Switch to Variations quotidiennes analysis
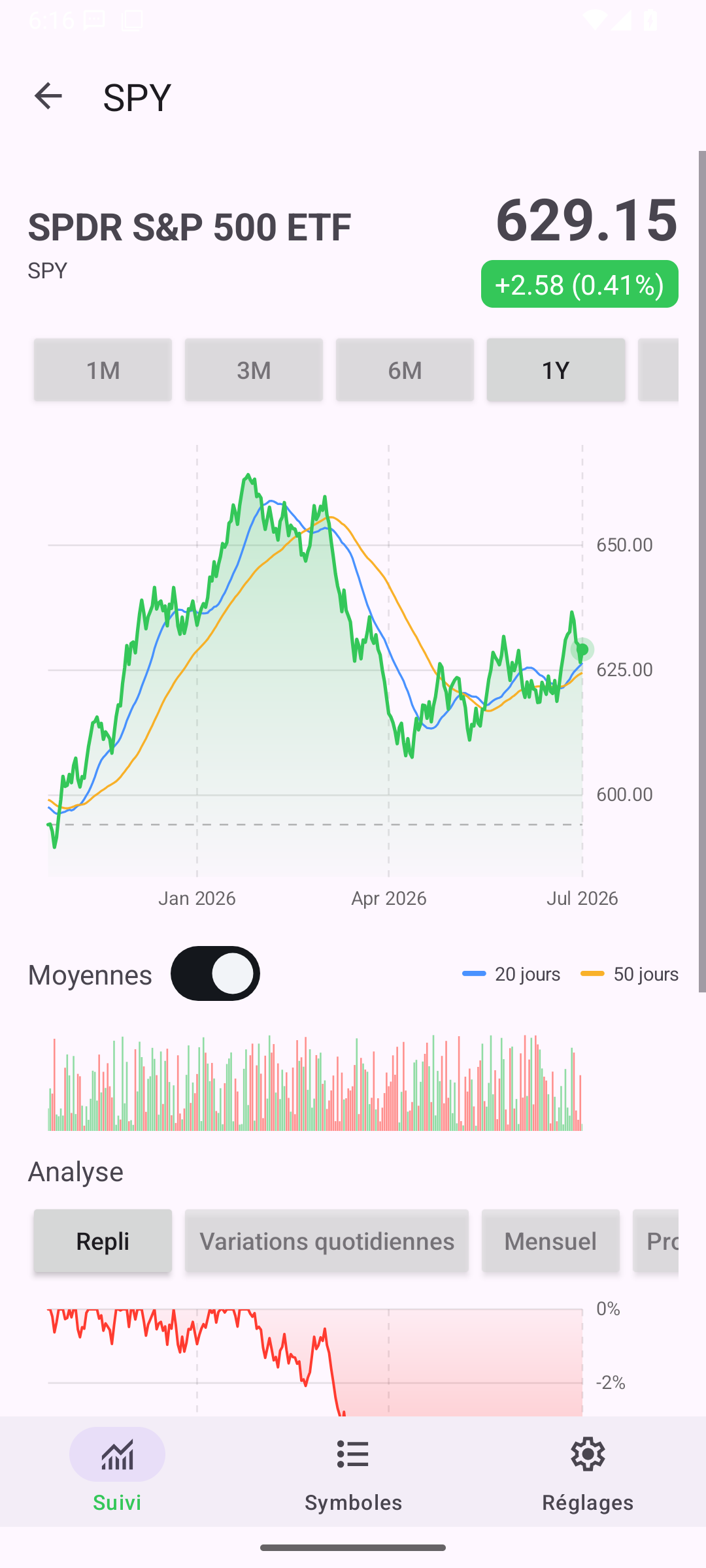This screenshot has height=1568, width=706. [x=327, y=1241]
